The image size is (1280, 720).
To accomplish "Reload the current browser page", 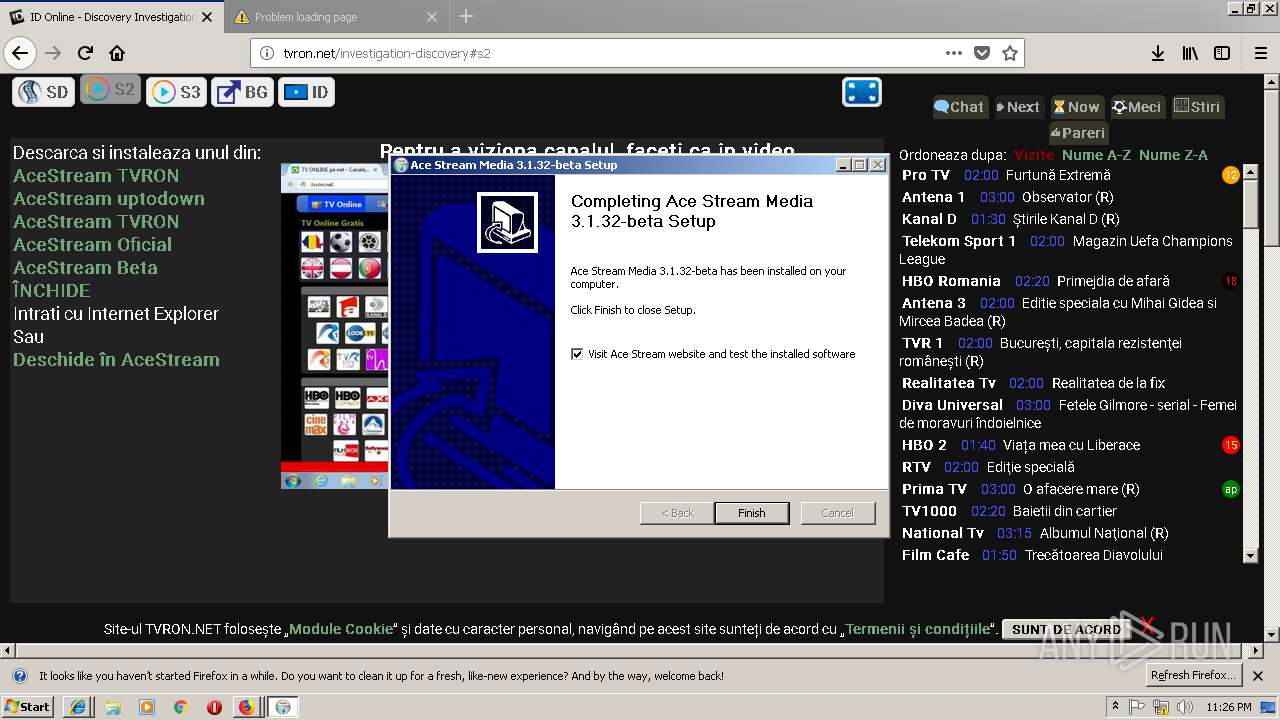I will 86,53.
